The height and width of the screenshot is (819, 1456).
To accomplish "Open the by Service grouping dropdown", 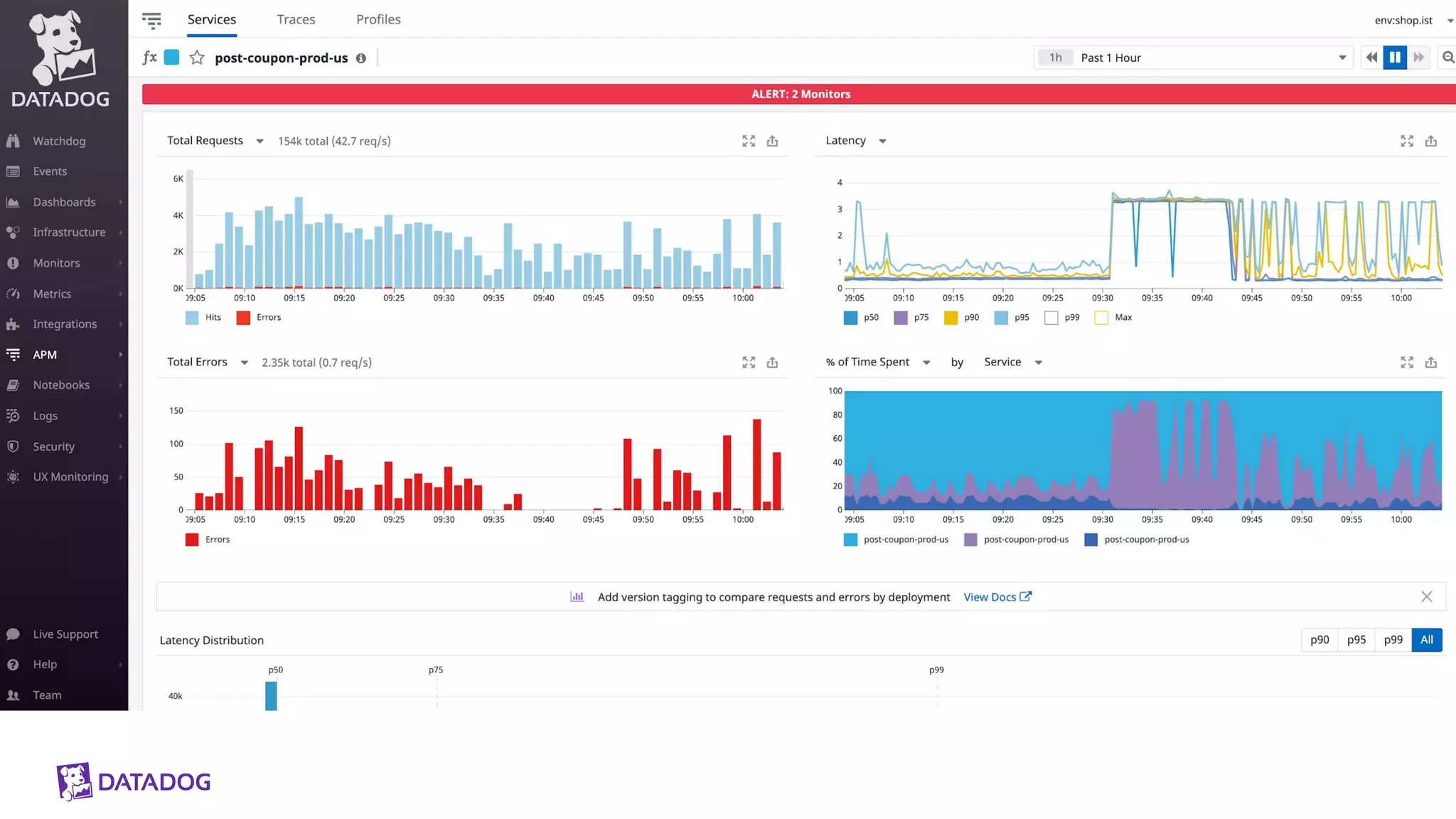I will tap(1013, 363).
